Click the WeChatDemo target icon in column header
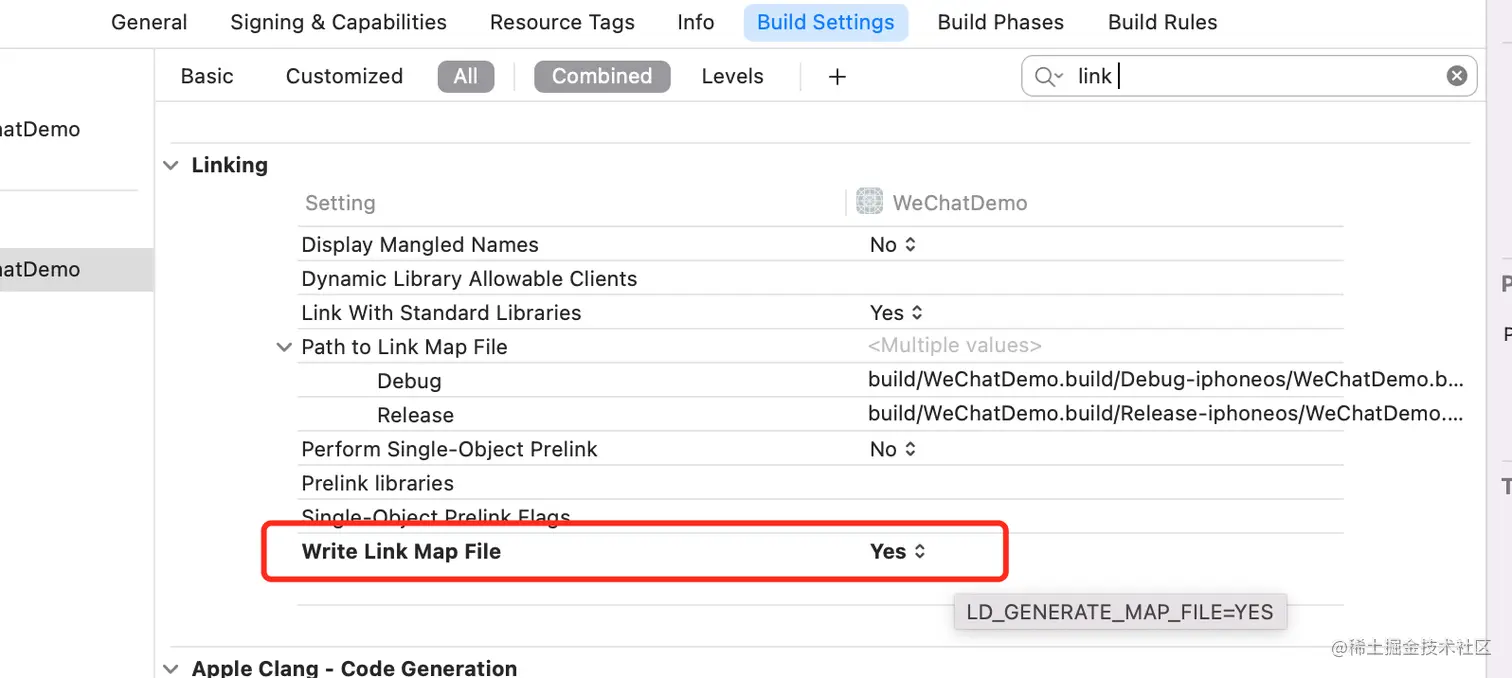The width and height of the screenshot is (1512, 678). (870, 202)
